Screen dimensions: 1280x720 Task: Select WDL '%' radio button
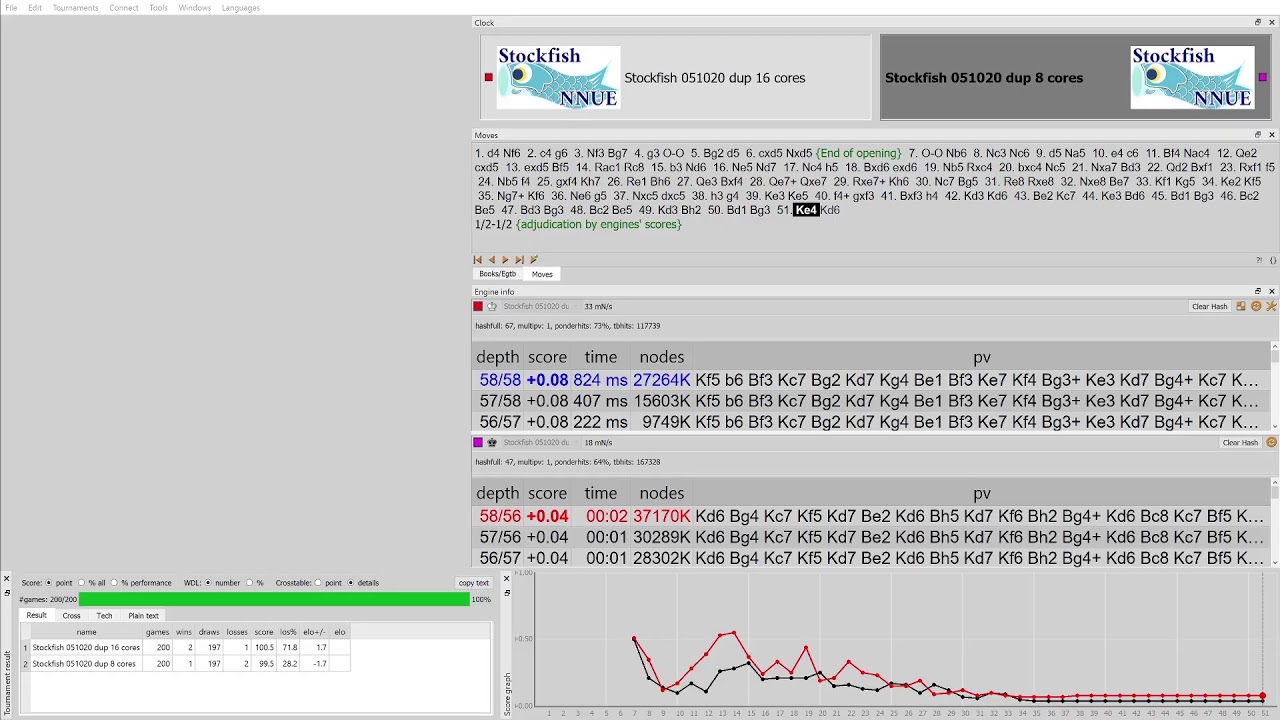point(249,583)
